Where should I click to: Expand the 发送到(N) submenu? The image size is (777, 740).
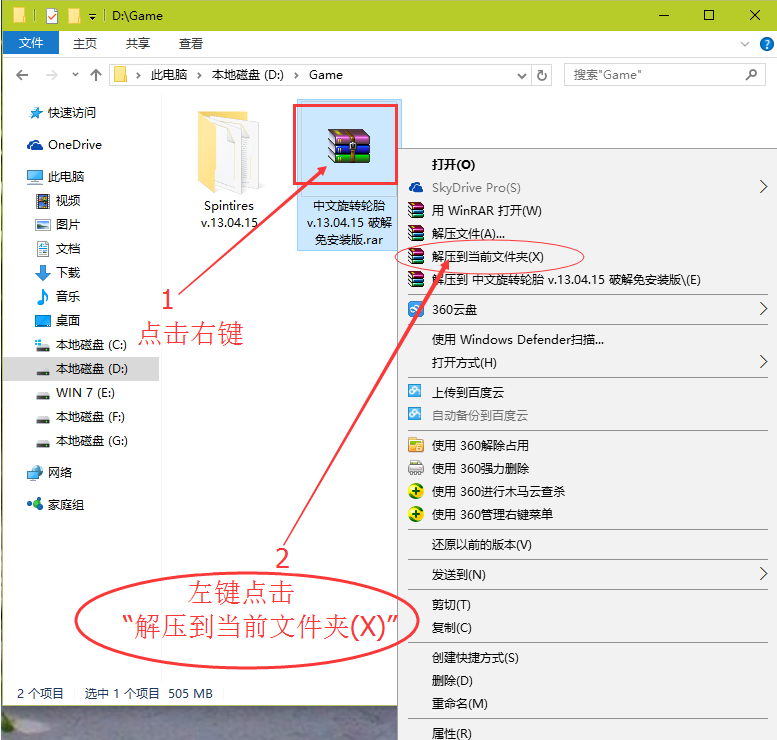tap(588, 574)
